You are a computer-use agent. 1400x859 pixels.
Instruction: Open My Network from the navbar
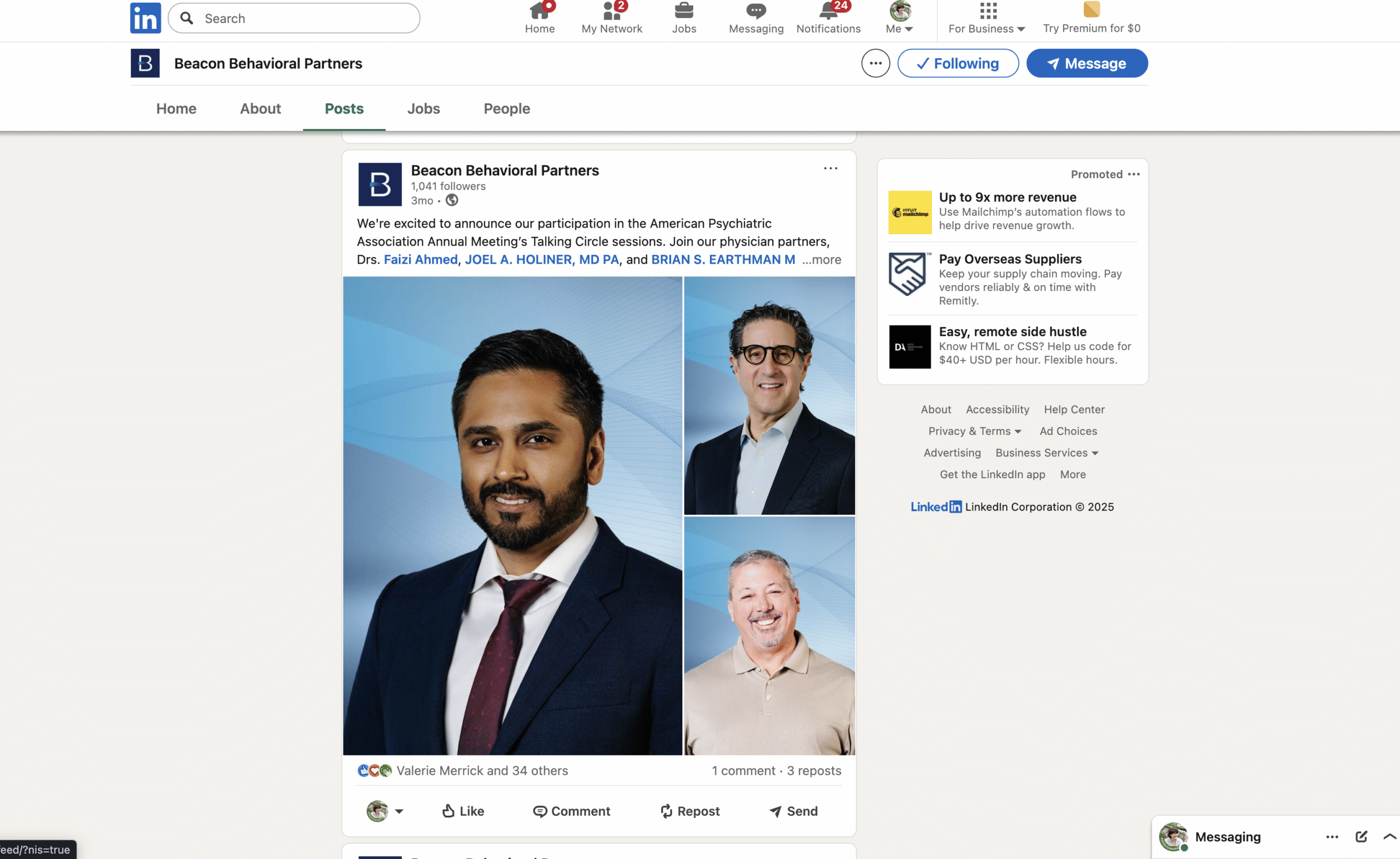(611, 18)
